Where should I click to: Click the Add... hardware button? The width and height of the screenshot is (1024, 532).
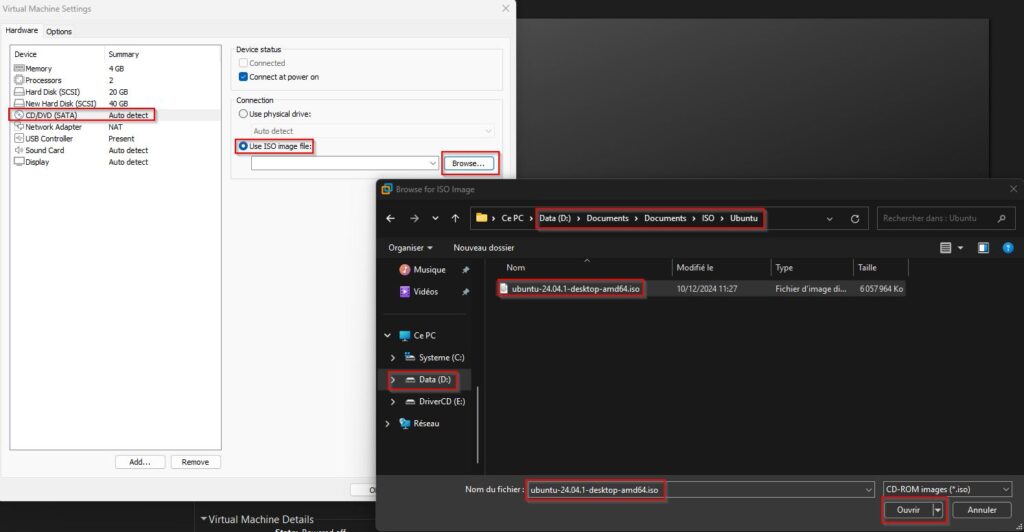click(140, 462)
